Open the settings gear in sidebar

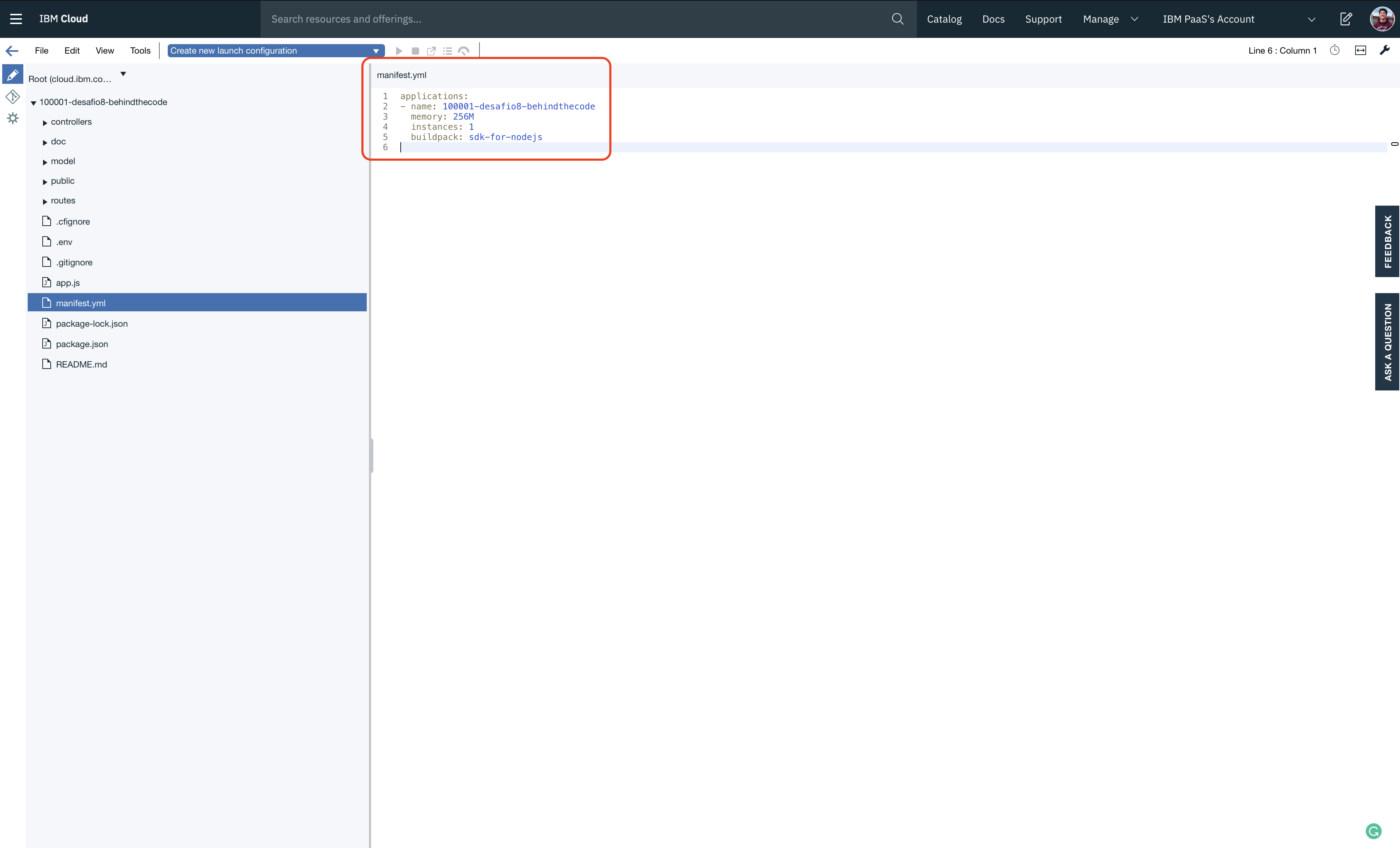tap(12, 118)
